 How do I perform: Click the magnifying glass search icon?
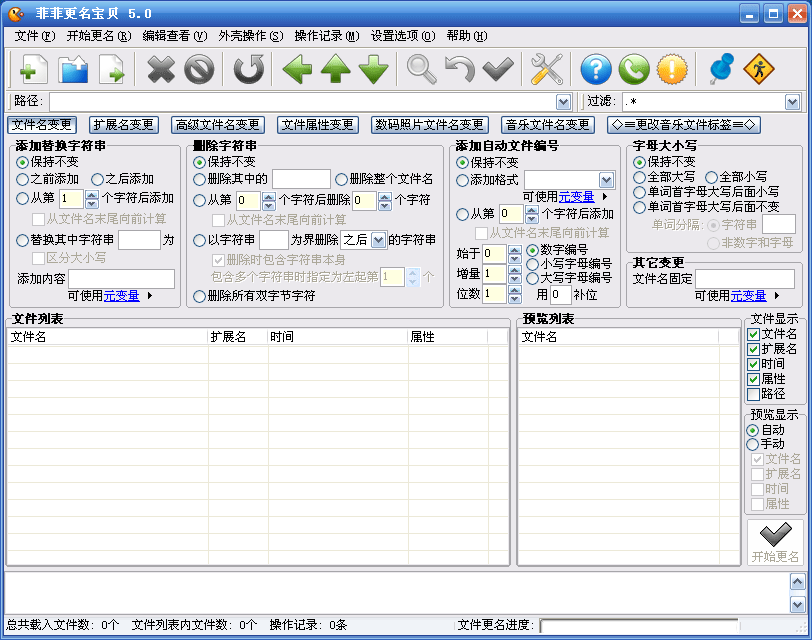(x=421, y=70)
